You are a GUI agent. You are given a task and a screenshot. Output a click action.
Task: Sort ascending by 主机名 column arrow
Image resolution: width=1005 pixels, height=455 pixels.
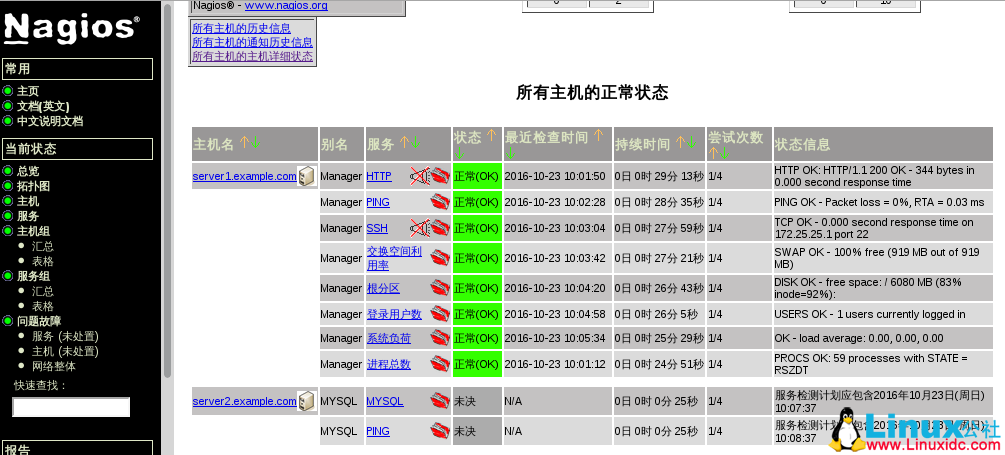243,143
